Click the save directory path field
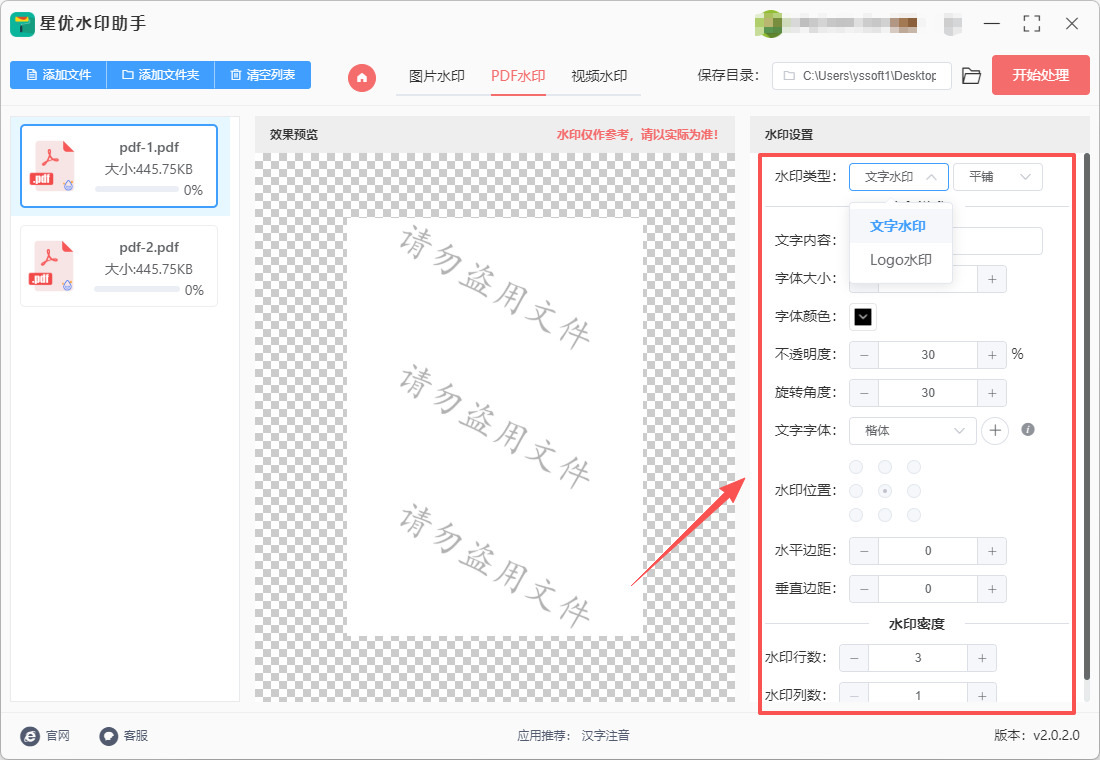Image resolution: width=1100 pixels, height=760 pixels. (861, 76)
